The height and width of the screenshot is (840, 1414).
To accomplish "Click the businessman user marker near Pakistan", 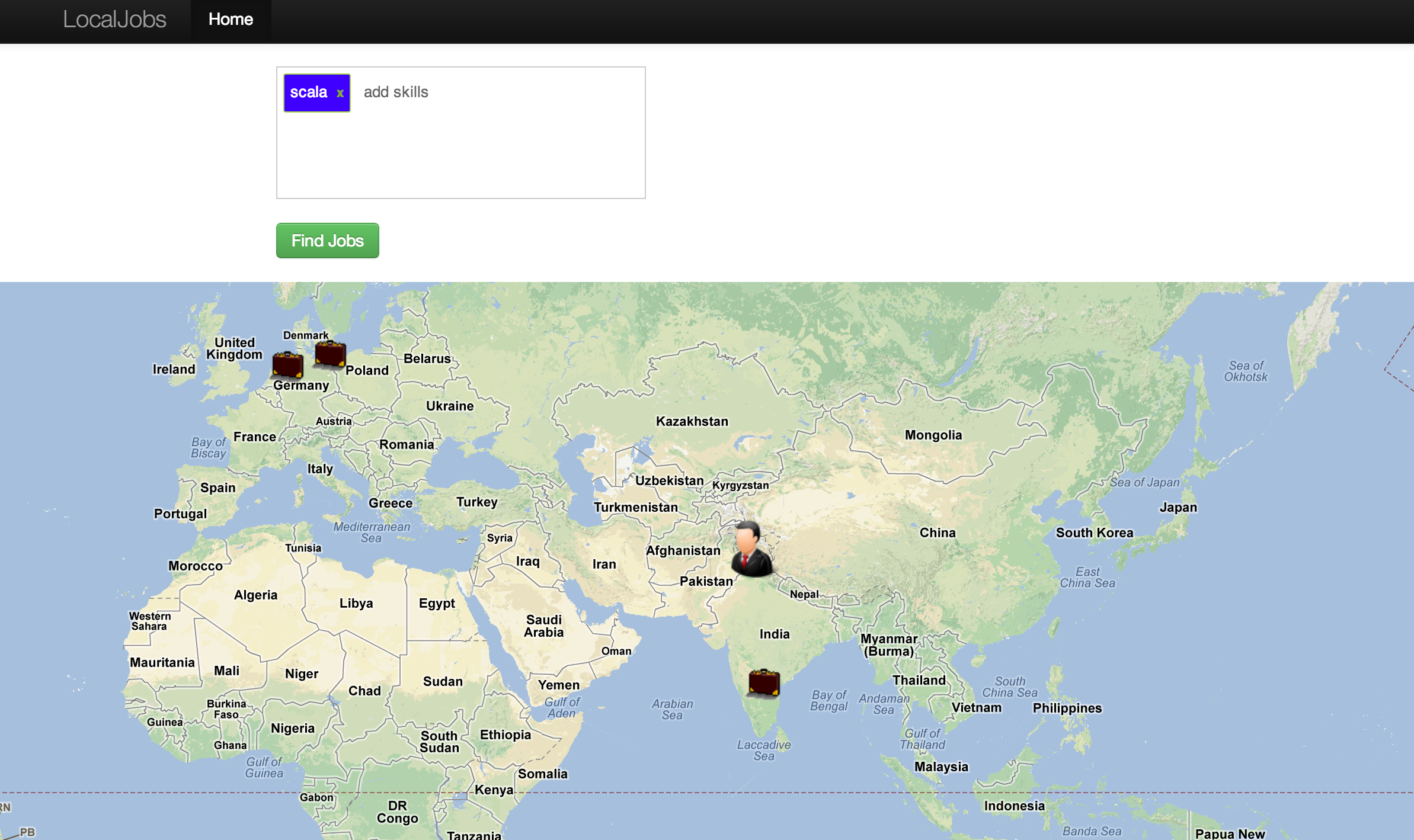I will pyautogui.click(x=751, y=550).
